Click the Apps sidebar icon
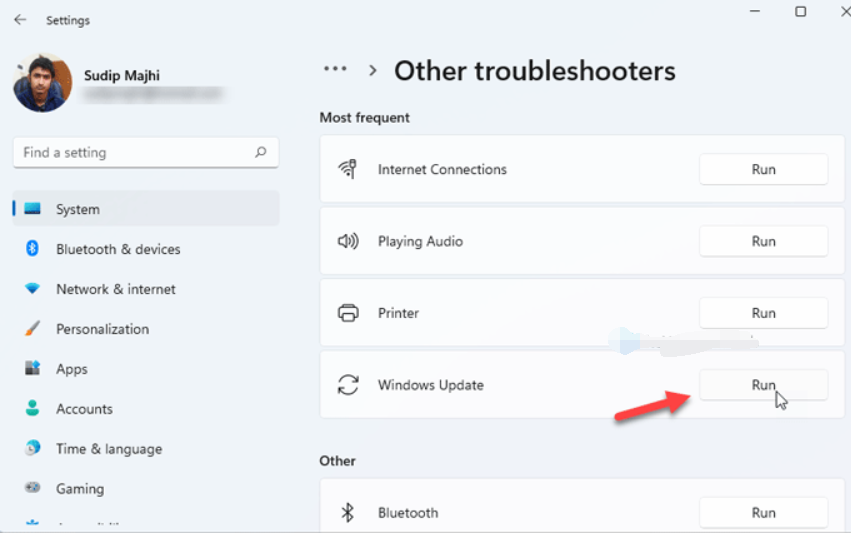Image resolution: width=851 pixels, height=533 pixels. coord(32,369)
